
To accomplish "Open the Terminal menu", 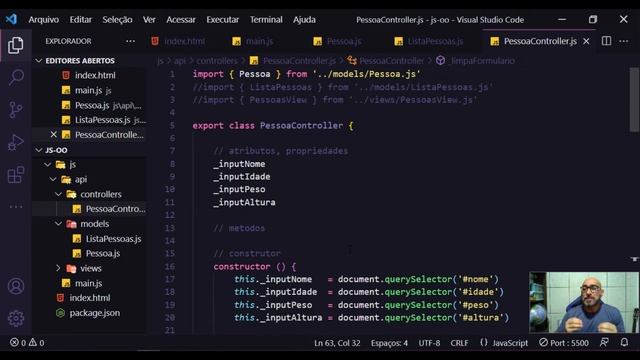I will coord(266,20).
